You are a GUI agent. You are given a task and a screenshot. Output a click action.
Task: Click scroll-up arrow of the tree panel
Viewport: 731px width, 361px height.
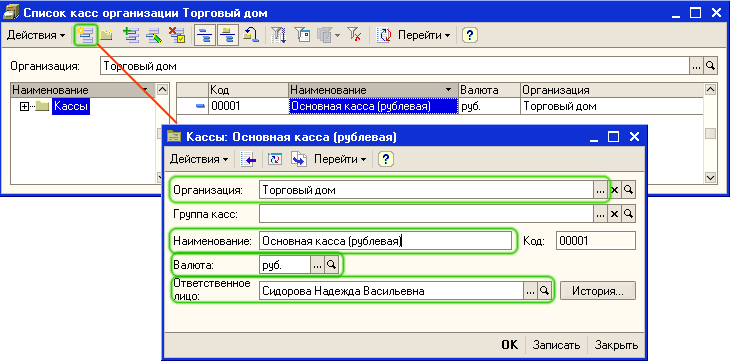point(162,89)
